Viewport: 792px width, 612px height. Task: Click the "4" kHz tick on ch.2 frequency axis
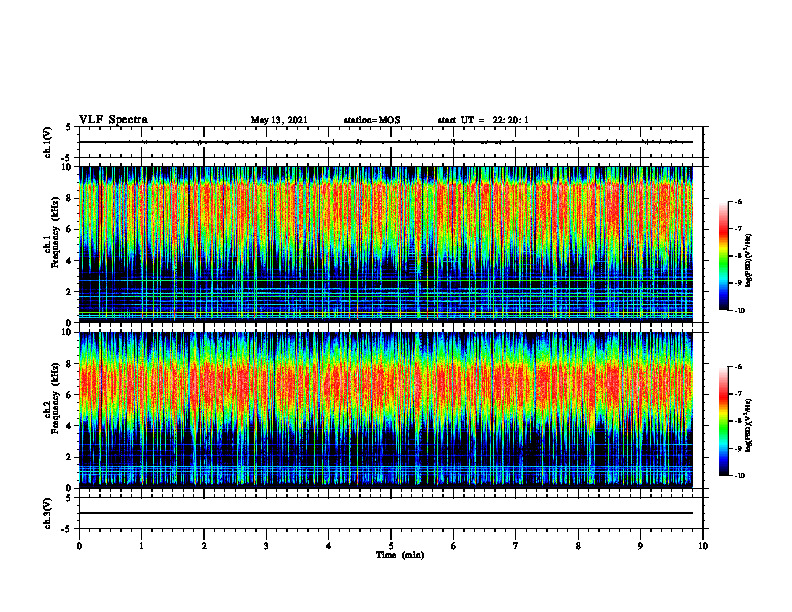(70, 426)
